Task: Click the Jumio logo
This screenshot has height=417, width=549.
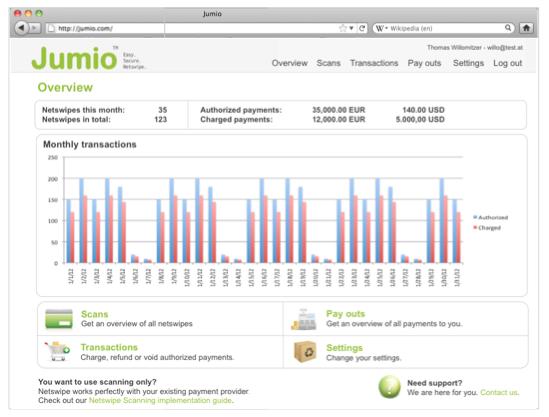Action: click(74, 58)
